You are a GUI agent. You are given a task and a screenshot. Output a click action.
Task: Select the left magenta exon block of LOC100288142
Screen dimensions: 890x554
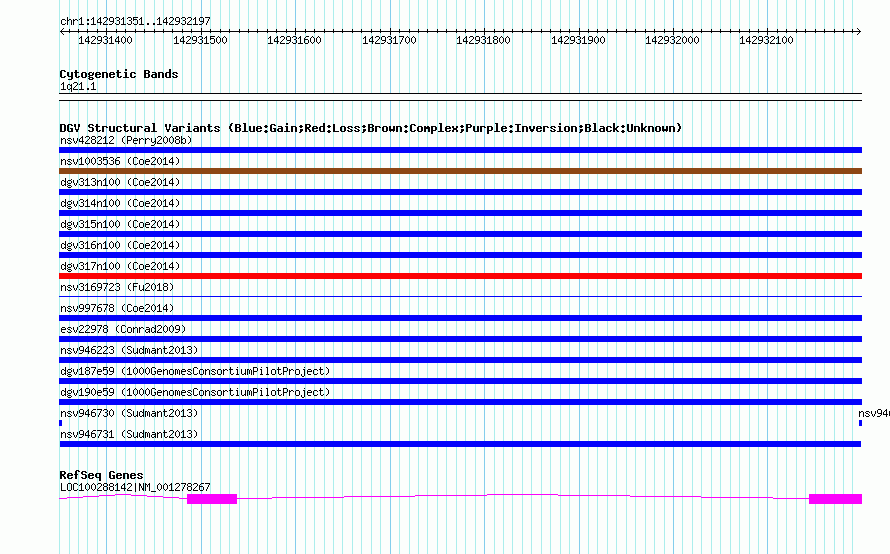pos(212,499)
